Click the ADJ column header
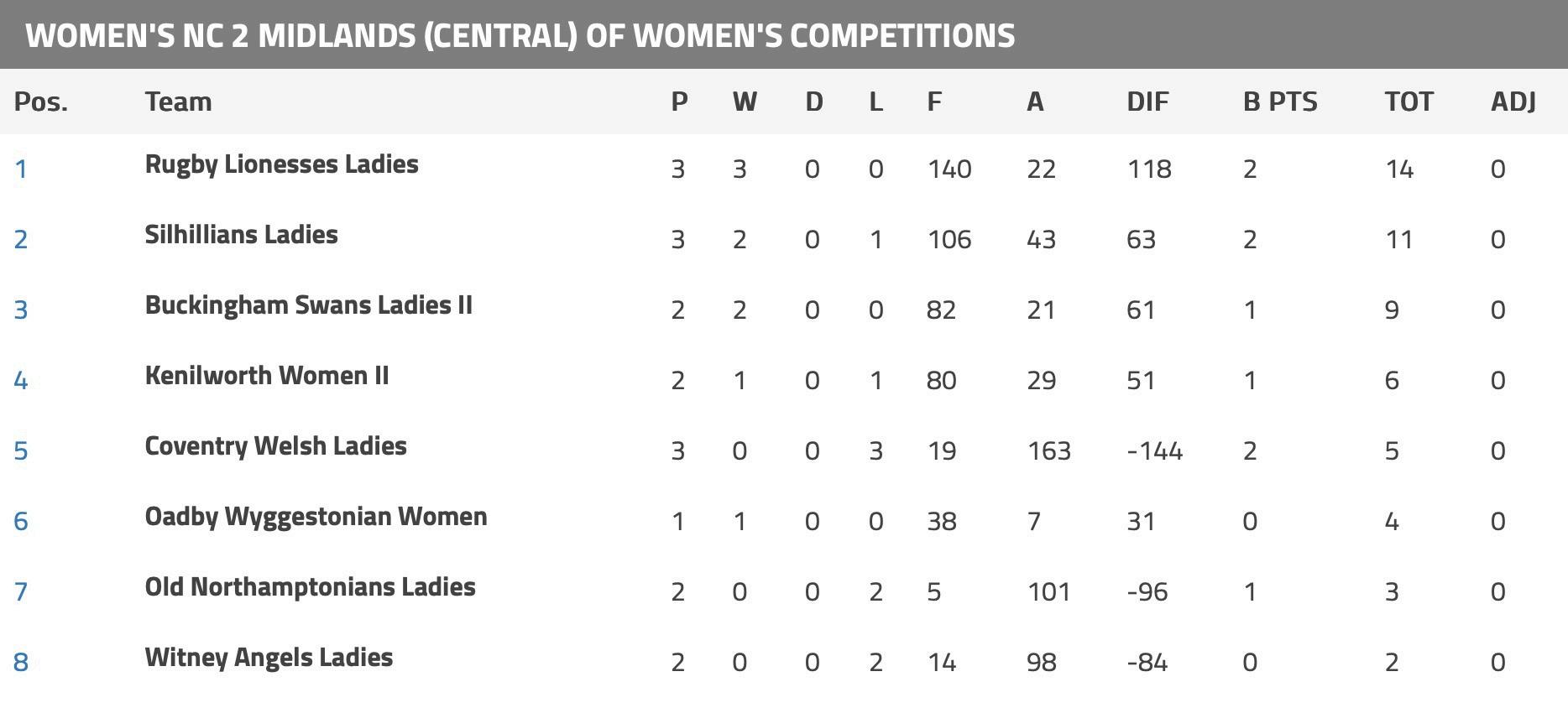1568x708 pixels. click(x=1513, y=102)
